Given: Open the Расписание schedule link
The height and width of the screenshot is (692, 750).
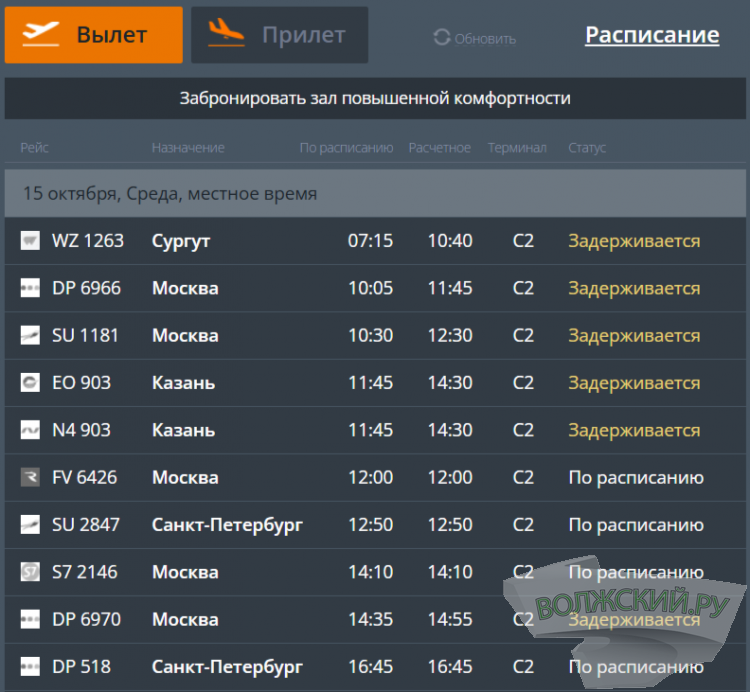Looking at the screenshot, I should [x=651, y=35].
